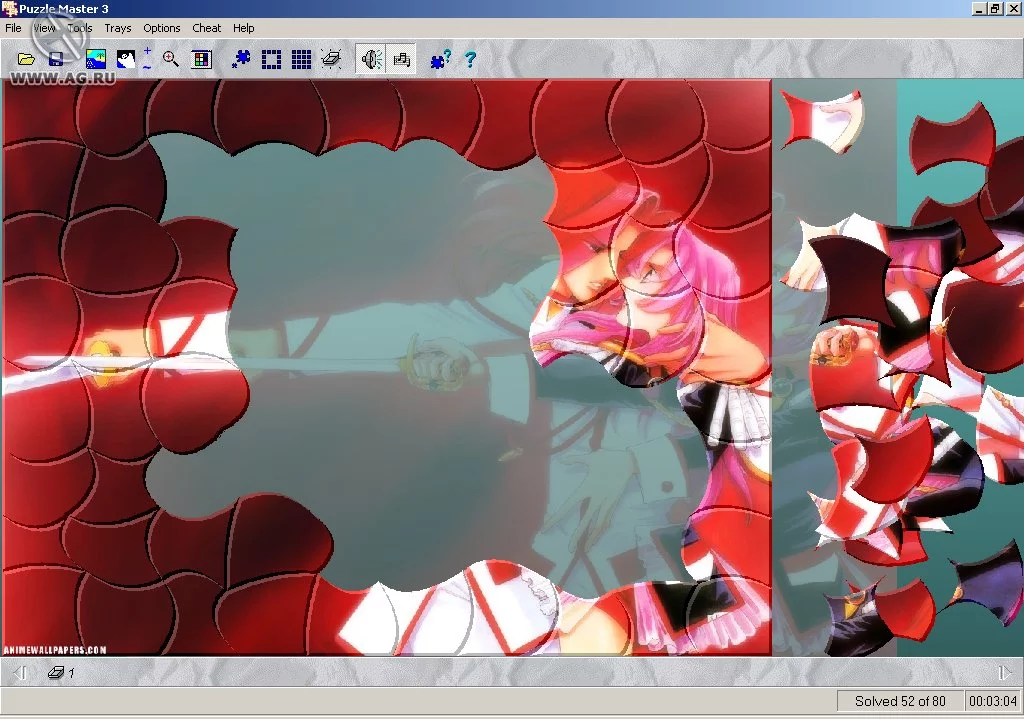Arrange pieces with the grid icon
The width and height of the screenshot is (1024, 719).
[301, 59]
